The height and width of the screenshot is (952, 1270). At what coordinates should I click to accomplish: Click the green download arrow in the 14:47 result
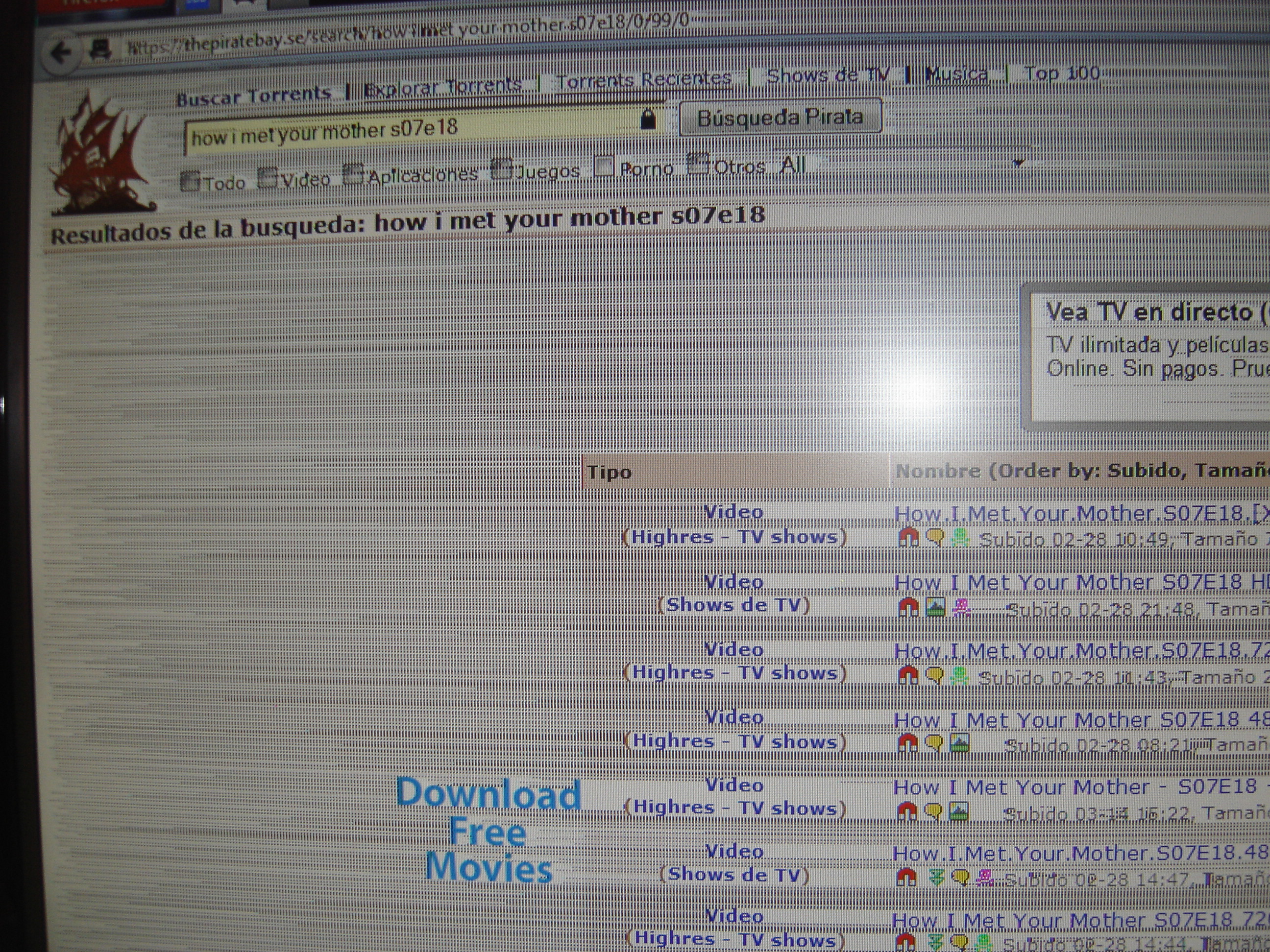coord(936,877)
